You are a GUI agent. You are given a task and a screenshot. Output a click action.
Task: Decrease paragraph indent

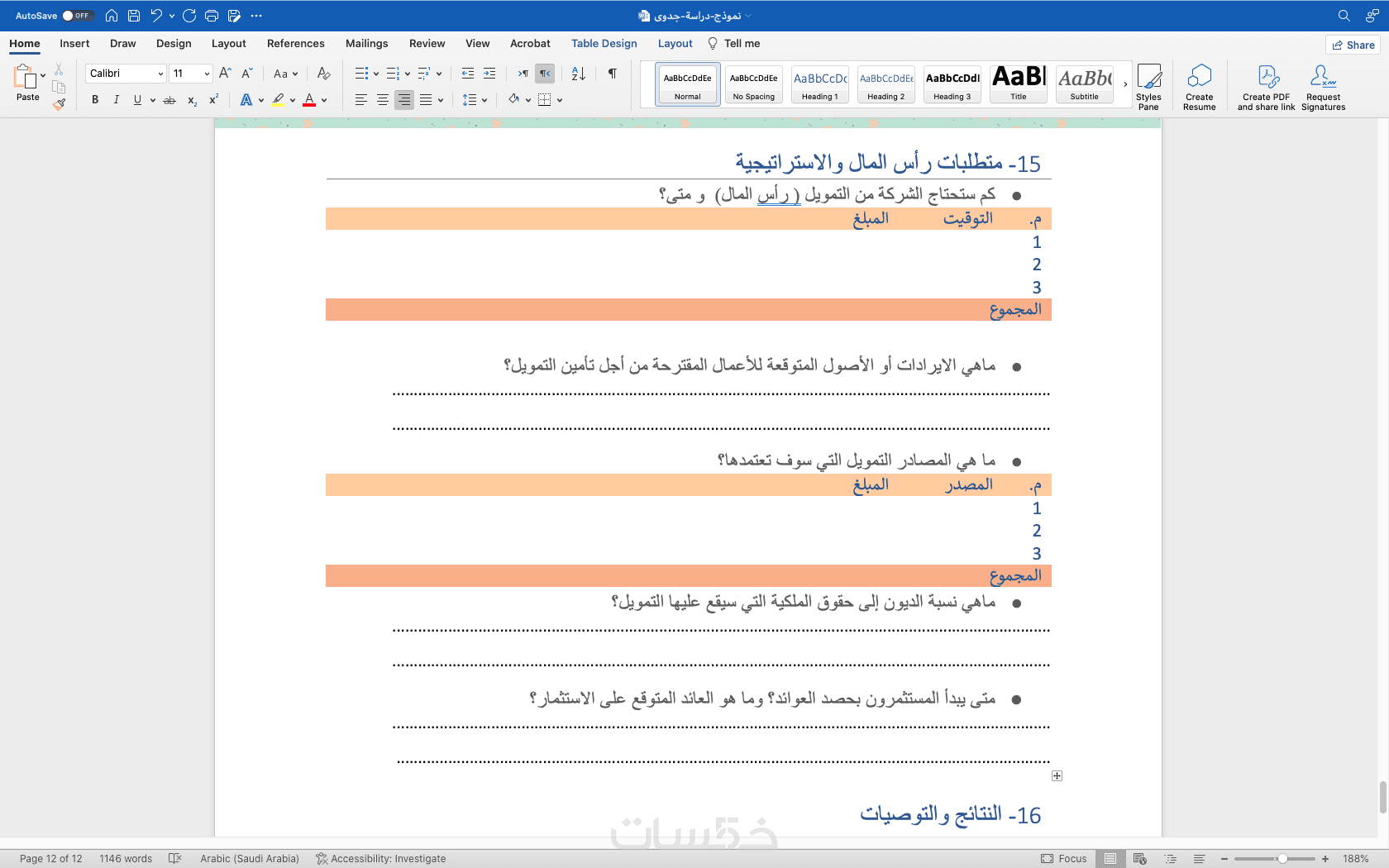point(468,74)
